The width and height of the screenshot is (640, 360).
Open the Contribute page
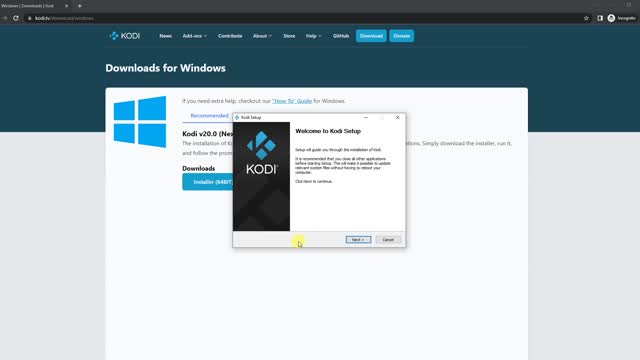click(x=230, y=36)
